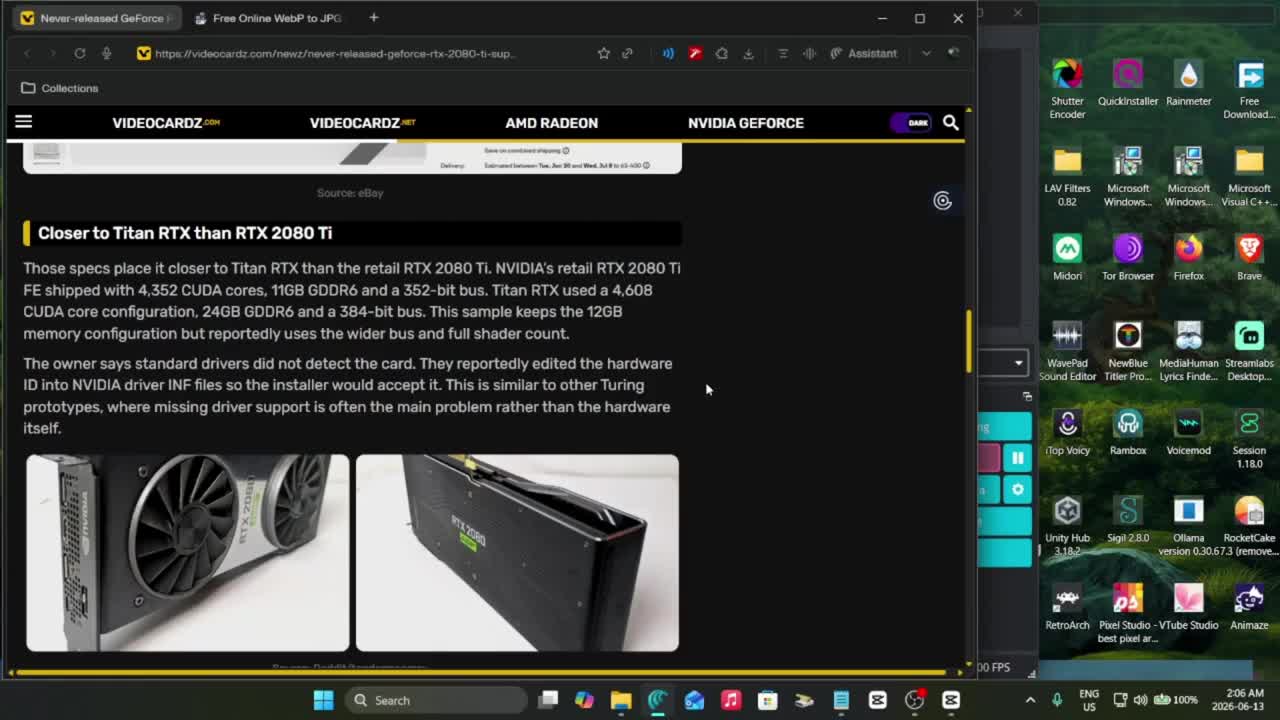Open Session 1.18.0 desktop icon

pos(1249,439)
